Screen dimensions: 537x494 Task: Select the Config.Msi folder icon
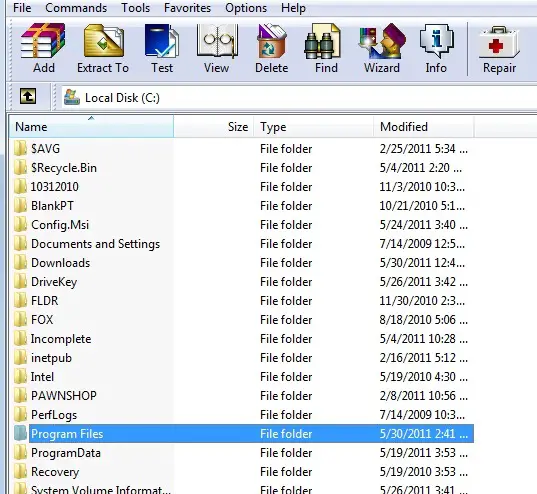[21, 224]
